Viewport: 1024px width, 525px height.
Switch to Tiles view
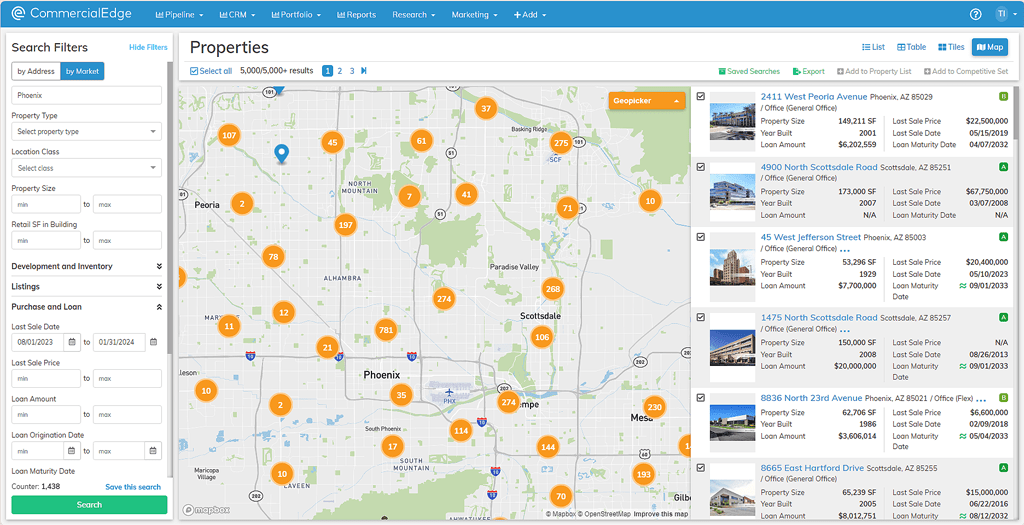click(x=951, y=47)
